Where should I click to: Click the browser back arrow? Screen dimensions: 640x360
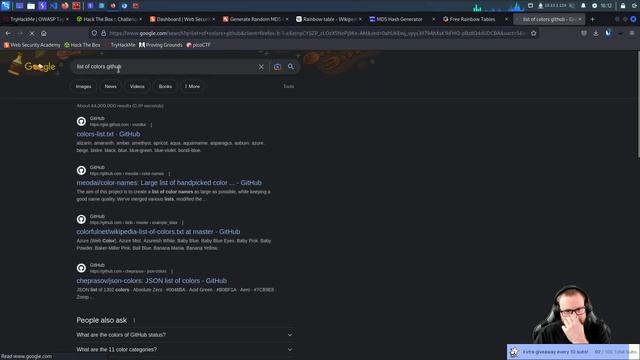(x=8, y=33)
